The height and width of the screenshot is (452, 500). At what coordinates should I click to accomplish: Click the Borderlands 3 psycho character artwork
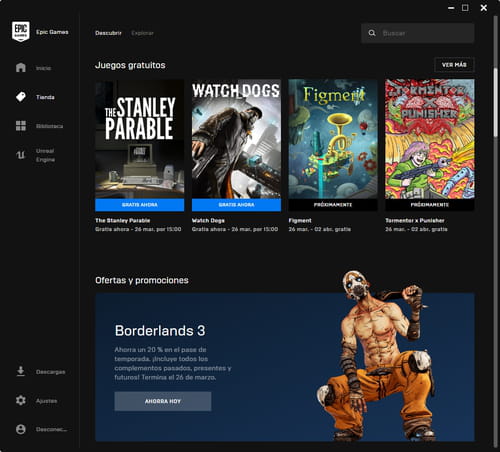pyautogui.click(x=377, y=355)
